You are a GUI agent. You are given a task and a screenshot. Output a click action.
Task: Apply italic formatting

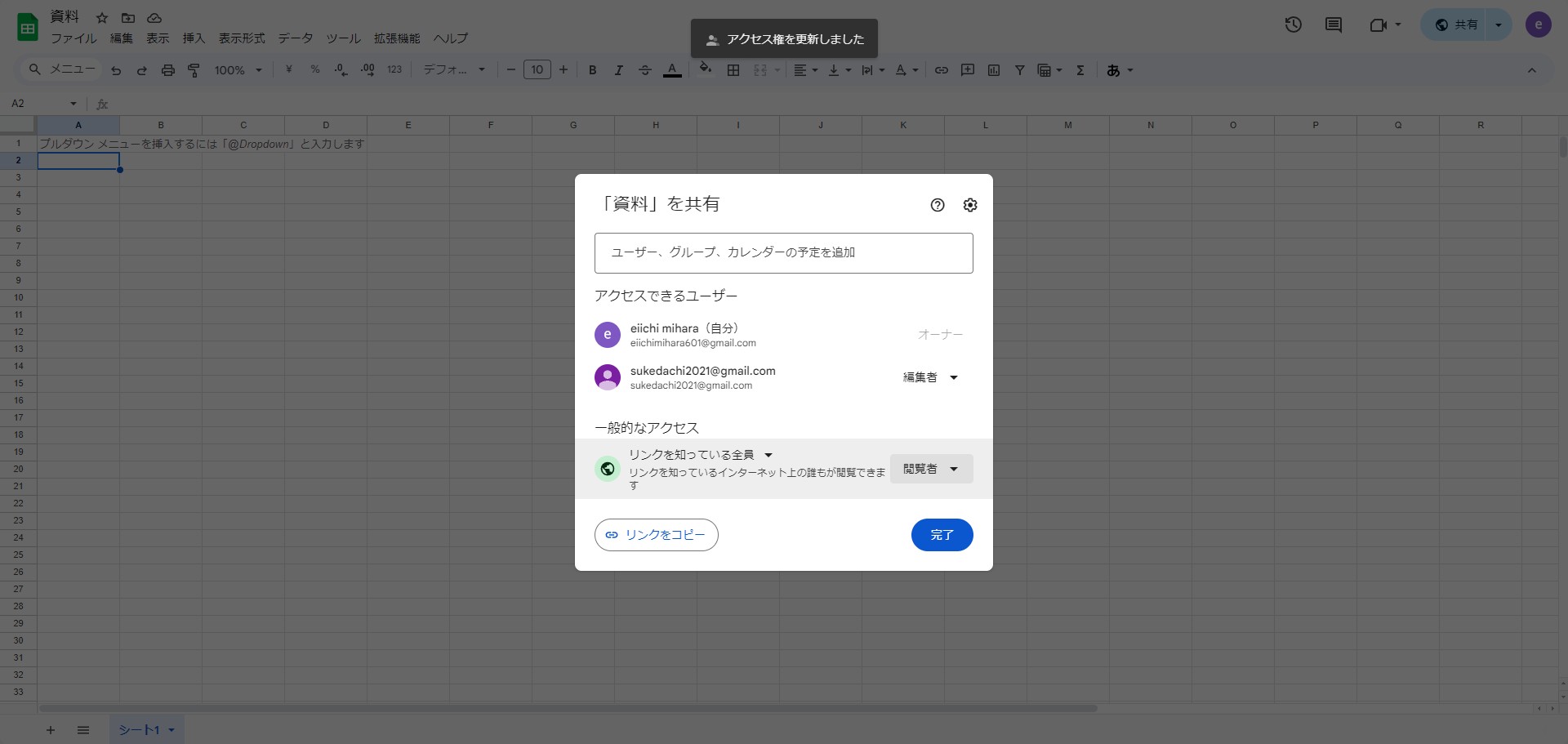619,70
